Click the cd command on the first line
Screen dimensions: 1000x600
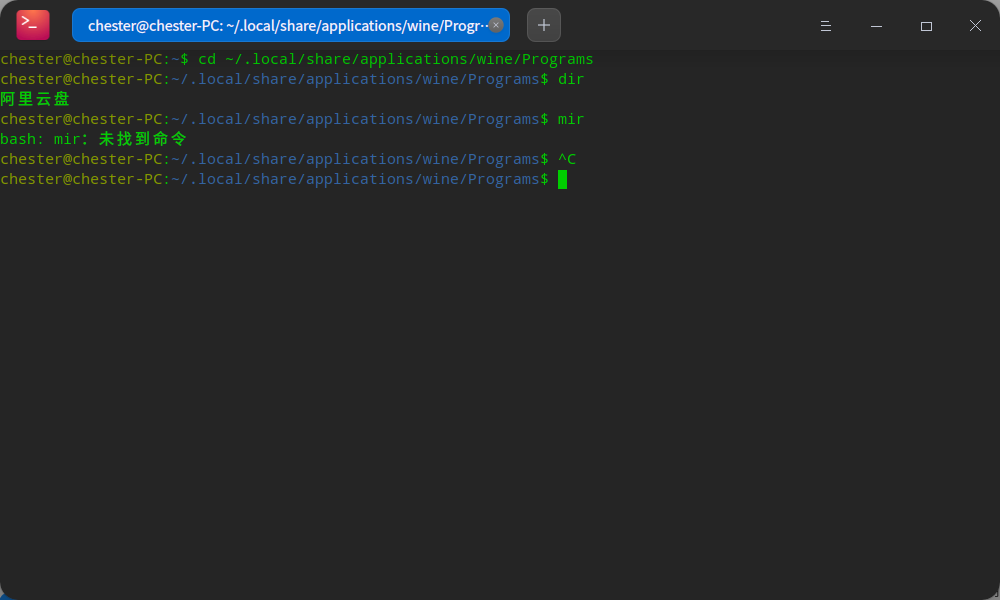[209, 59]
